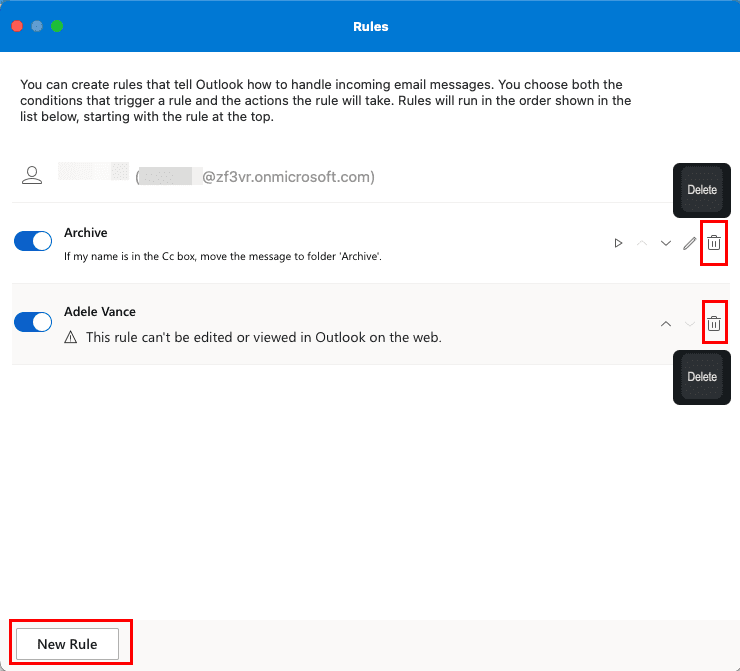Zoom the Rules window with green button

click(x=57, y=26)
